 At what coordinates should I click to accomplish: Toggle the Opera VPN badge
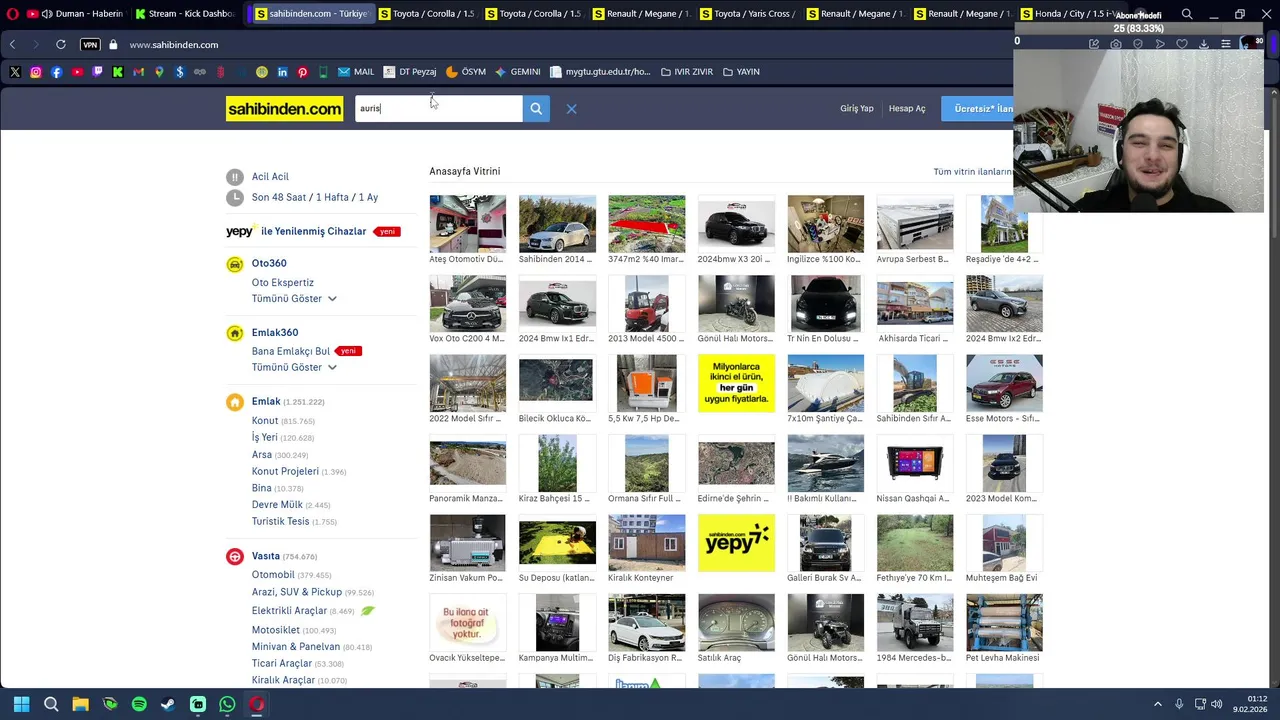click(90, 45)
